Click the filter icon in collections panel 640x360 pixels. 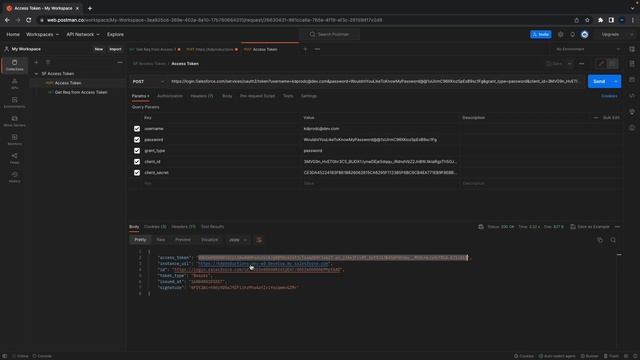tap(48, 62)
